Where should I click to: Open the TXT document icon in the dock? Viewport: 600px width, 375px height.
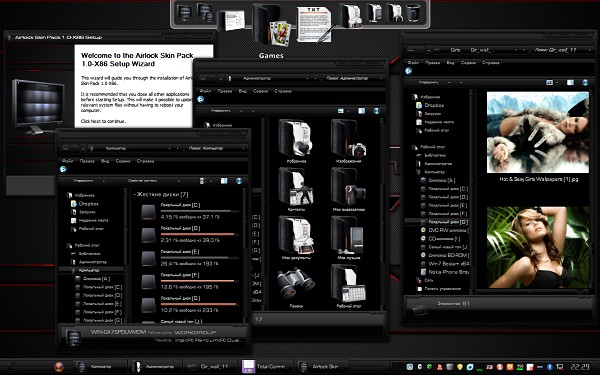[315, 24]
